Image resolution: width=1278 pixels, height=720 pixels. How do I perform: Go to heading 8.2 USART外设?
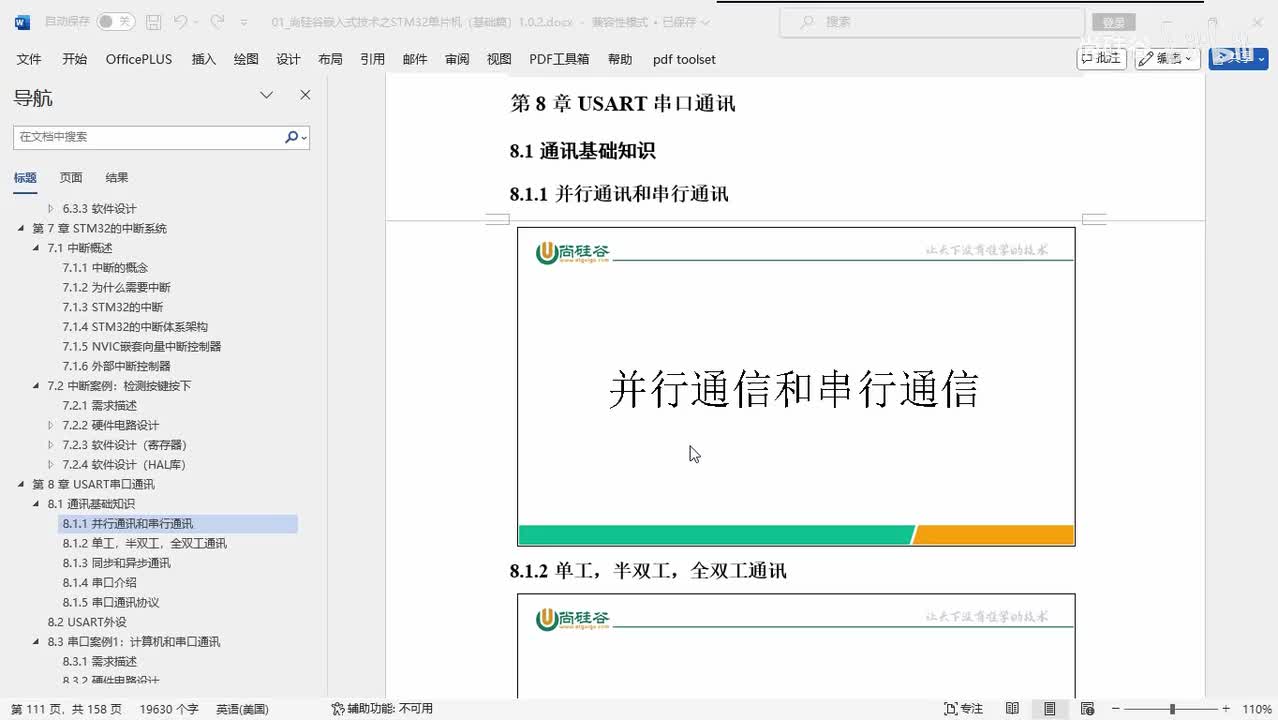click(x=87, y=622)
